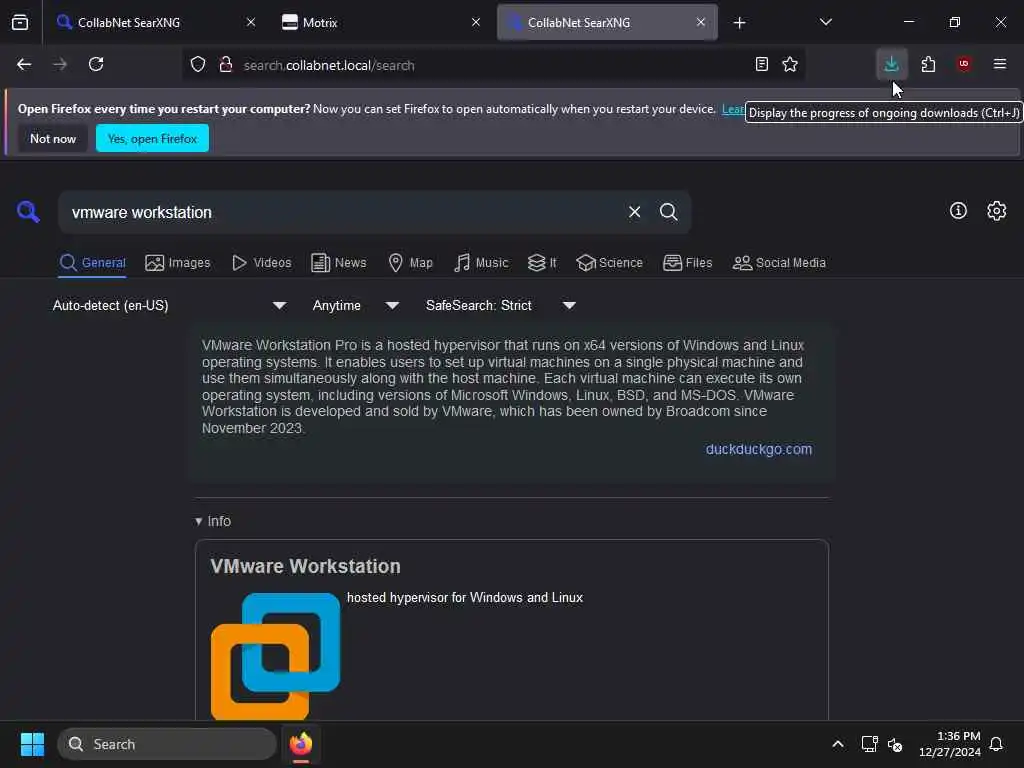Switch to the Social Media category

click(779, 263)
